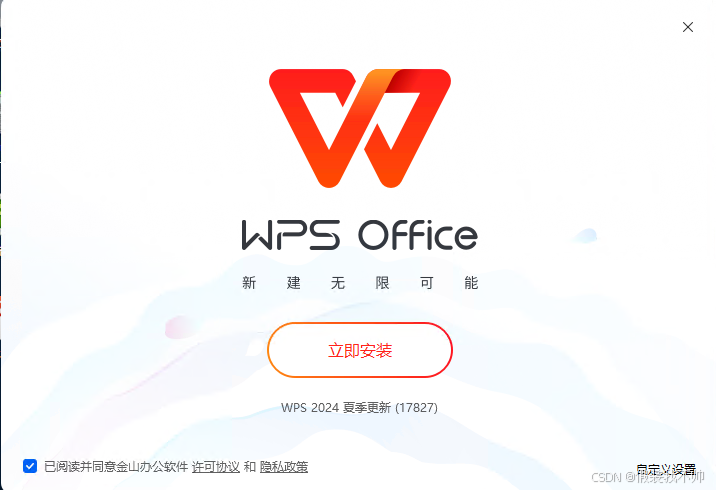
Task: Click the 无 character in the slogan
Action: [338, 283]
